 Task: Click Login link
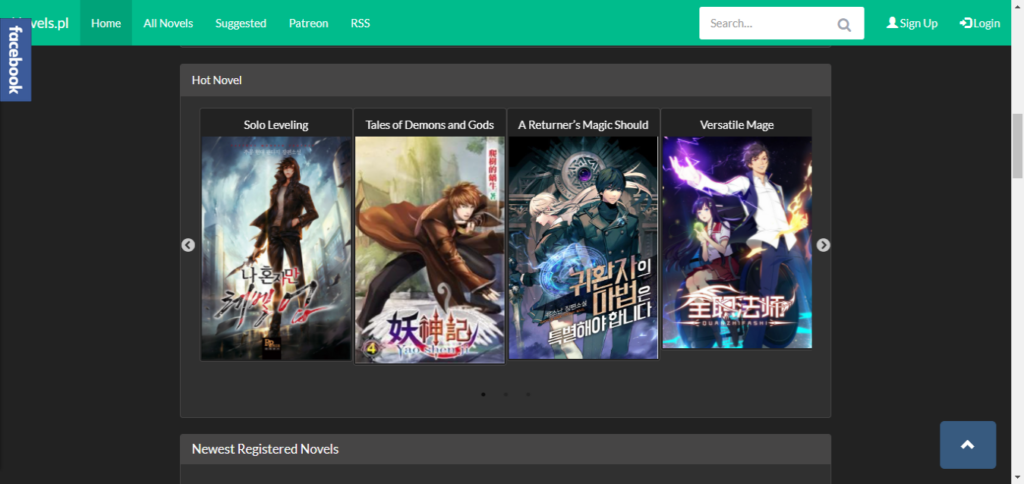point(980,23)
